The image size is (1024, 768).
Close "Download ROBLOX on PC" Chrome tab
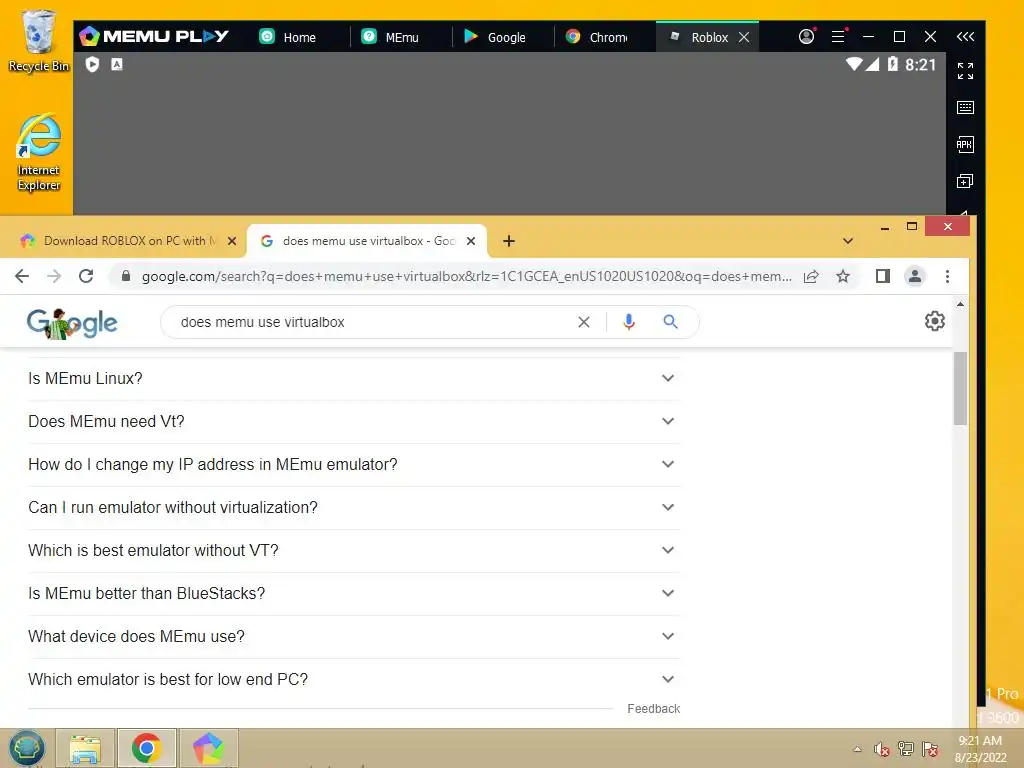click(232, 241)
